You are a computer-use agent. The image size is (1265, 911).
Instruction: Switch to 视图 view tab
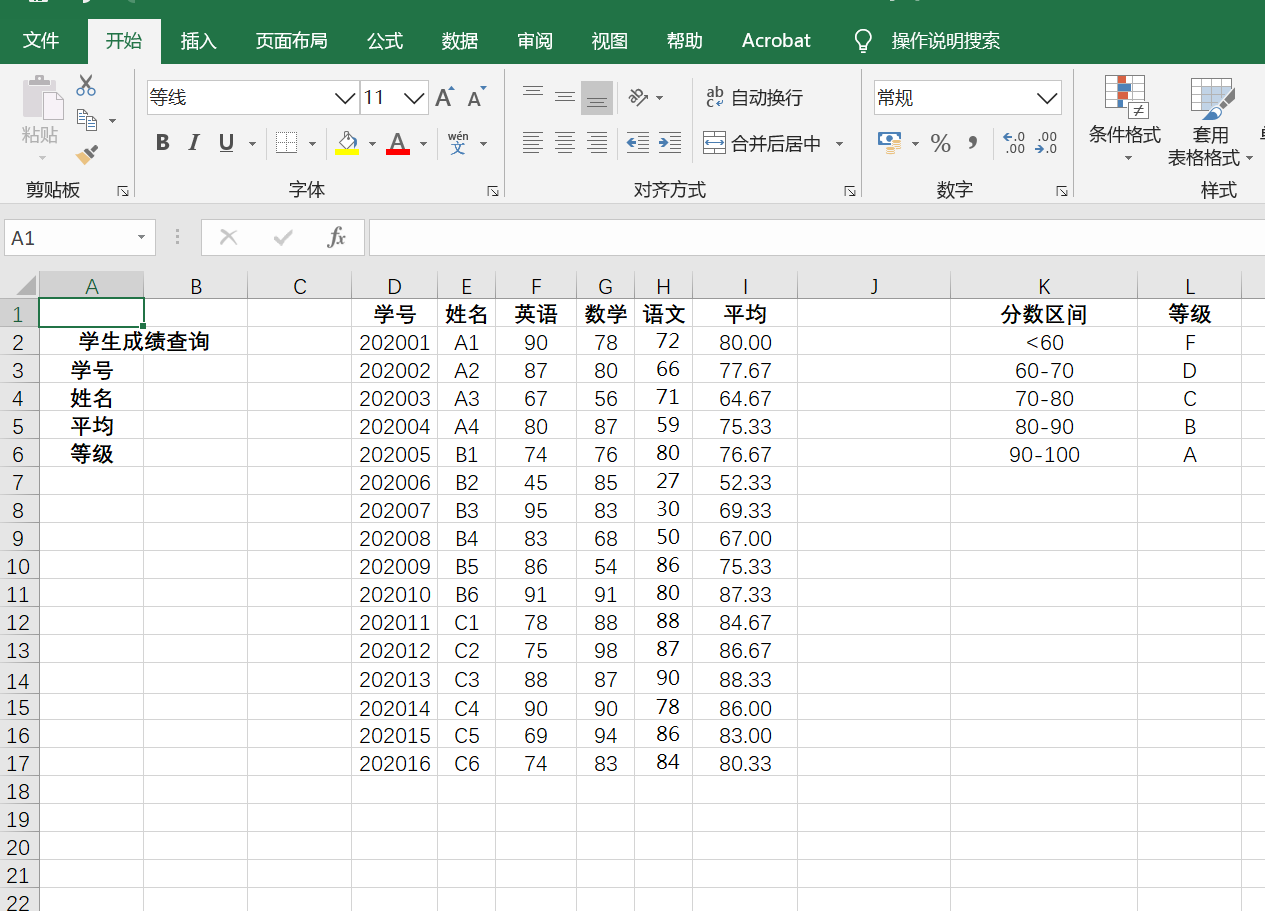610,41
